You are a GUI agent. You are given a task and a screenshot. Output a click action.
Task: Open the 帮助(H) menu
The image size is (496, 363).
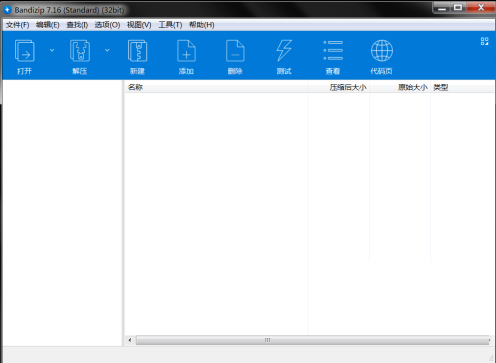tap(202, 25)
